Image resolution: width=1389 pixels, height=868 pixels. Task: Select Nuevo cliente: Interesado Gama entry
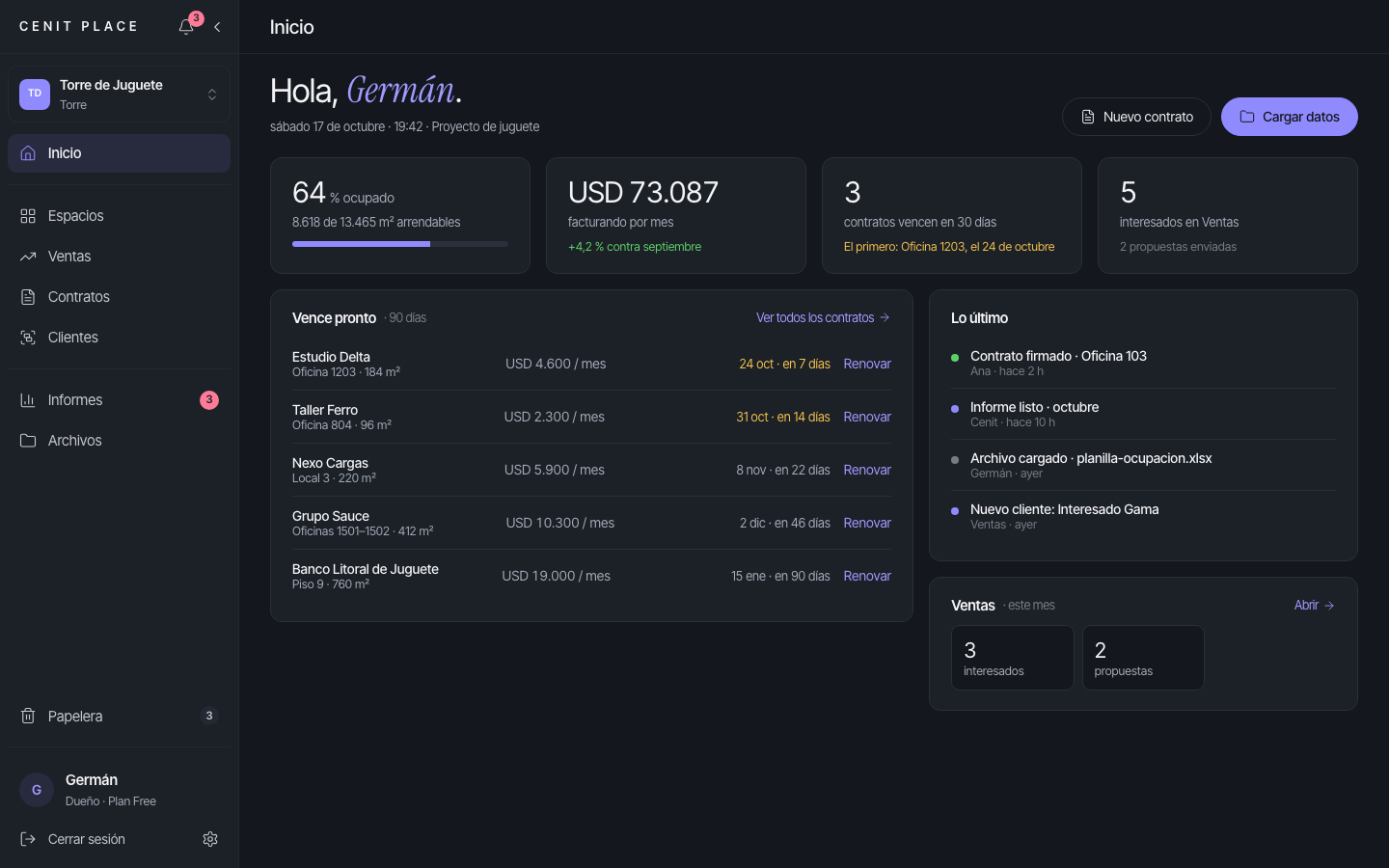tap(1143, 516)
